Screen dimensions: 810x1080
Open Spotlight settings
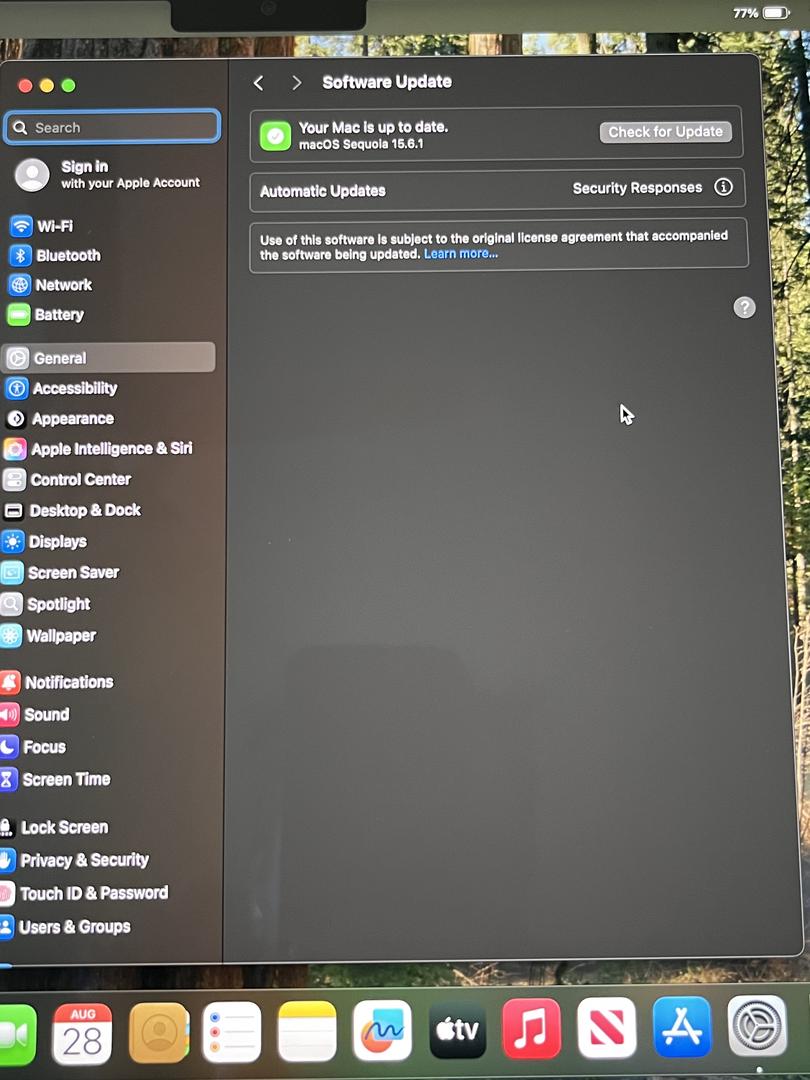point(45,604)
